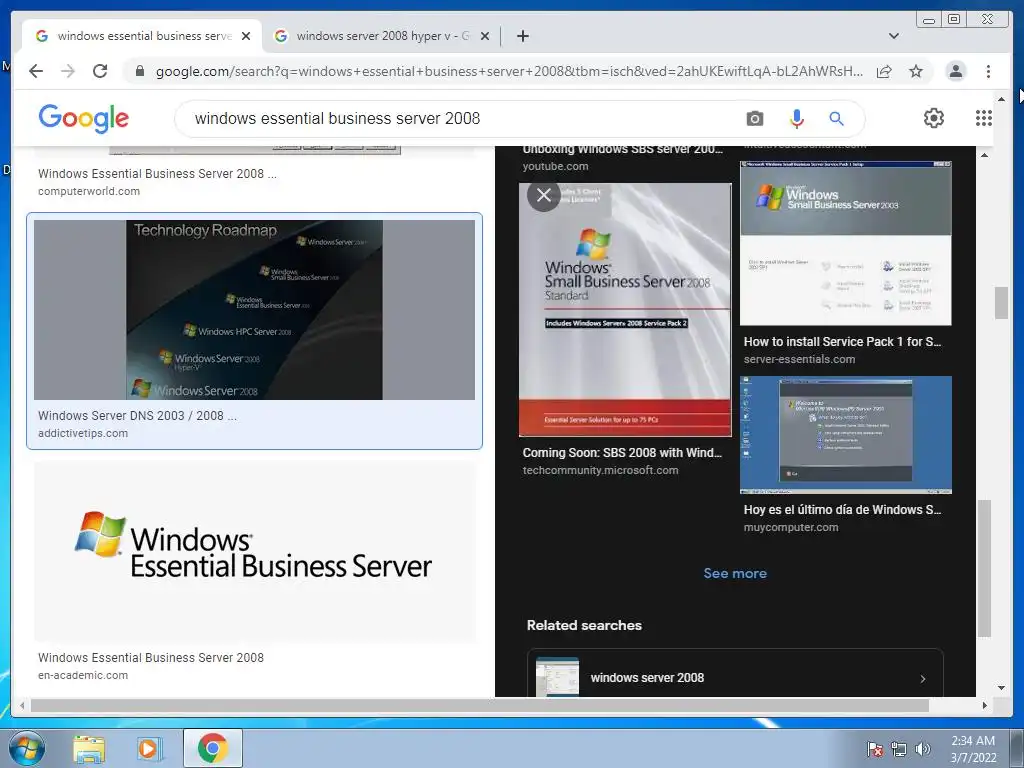Click the Chrome taskbar button
1024x768 pixels.
pos(212,748)
